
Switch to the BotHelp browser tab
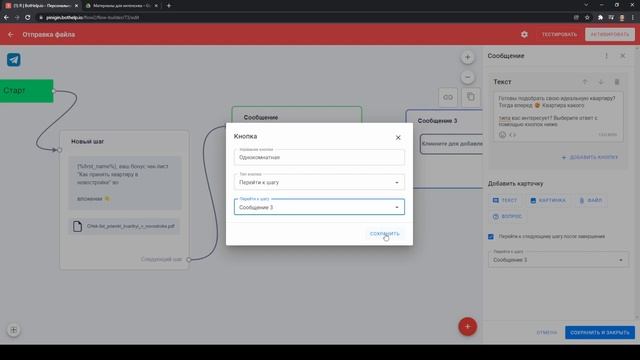pyautogui.click(x=41, y=6)
